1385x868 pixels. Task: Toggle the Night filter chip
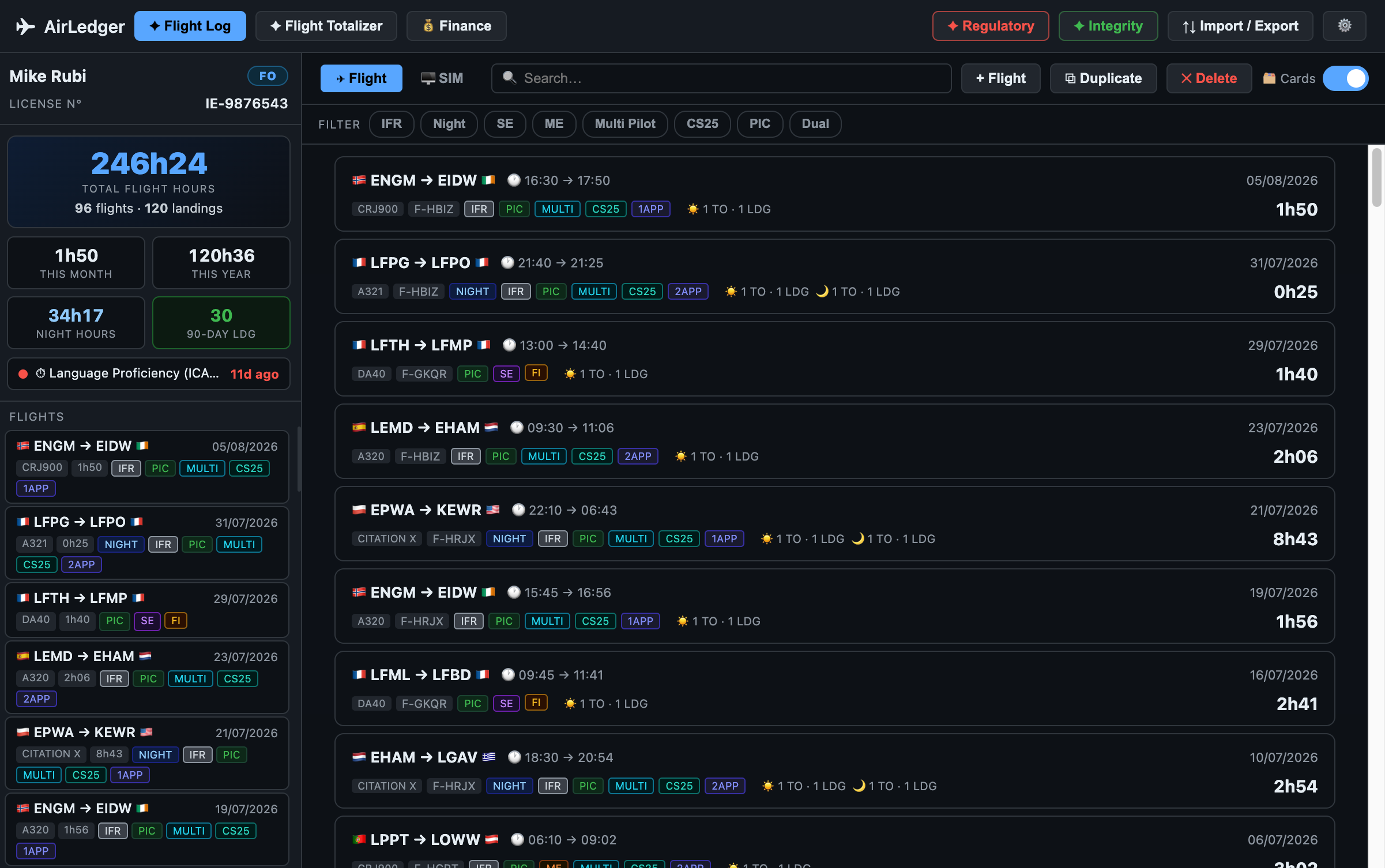(449, 124)
